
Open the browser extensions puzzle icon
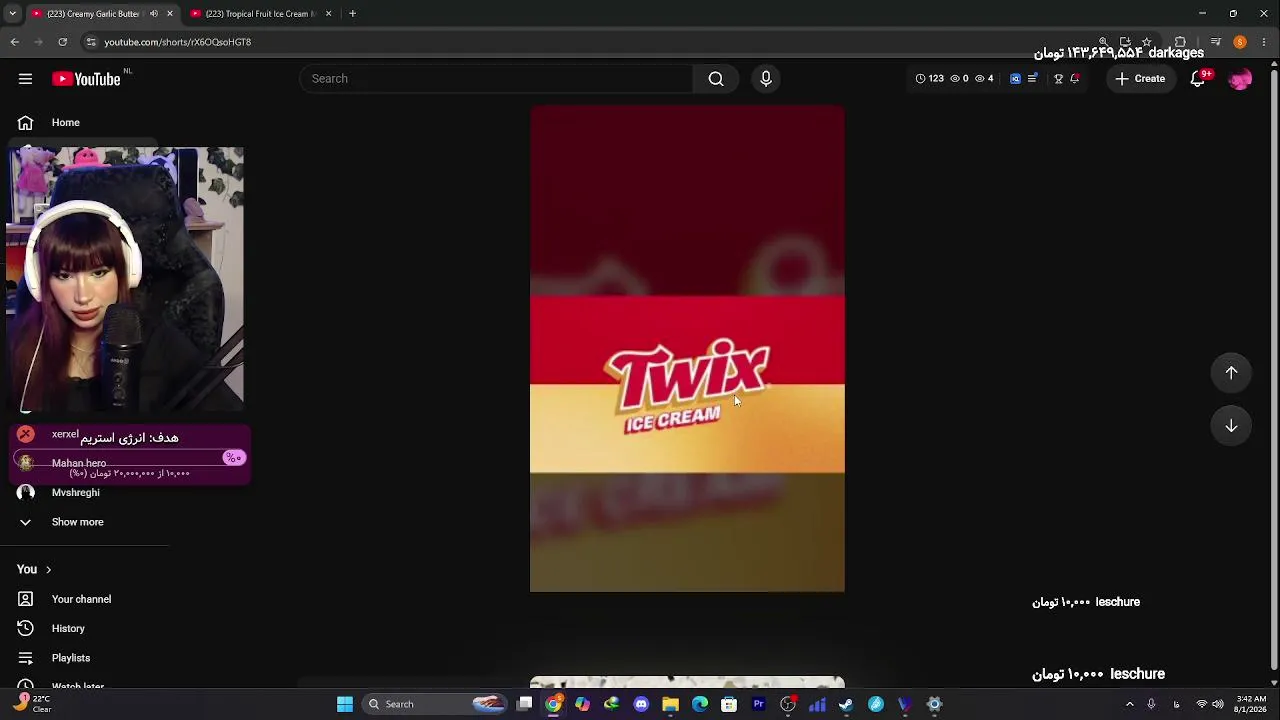1180,42
